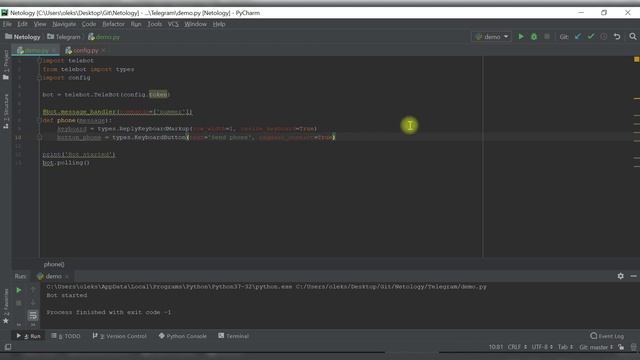Open Git history clock icon
This screenshot has width=640, height=360.
(604, 37)
